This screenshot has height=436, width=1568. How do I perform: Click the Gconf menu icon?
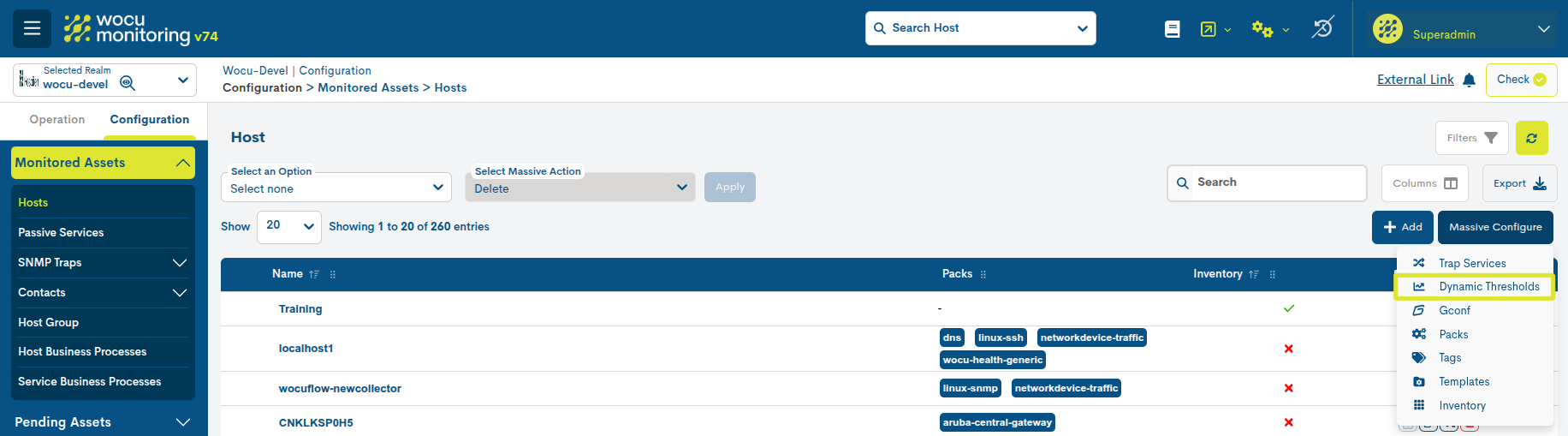click(1419, 310)
